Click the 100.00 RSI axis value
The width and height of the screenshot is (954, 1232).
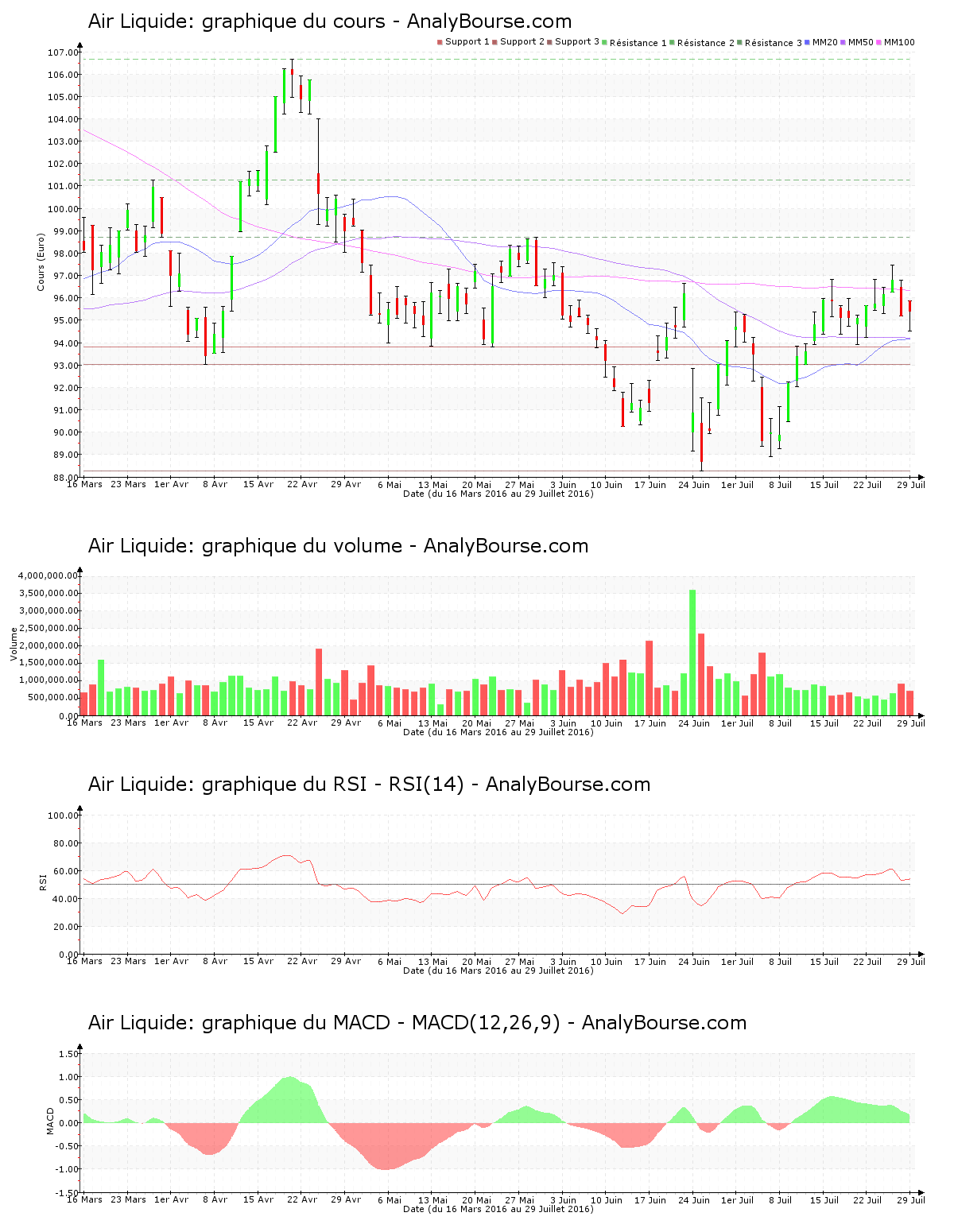(x=63, y=816)
